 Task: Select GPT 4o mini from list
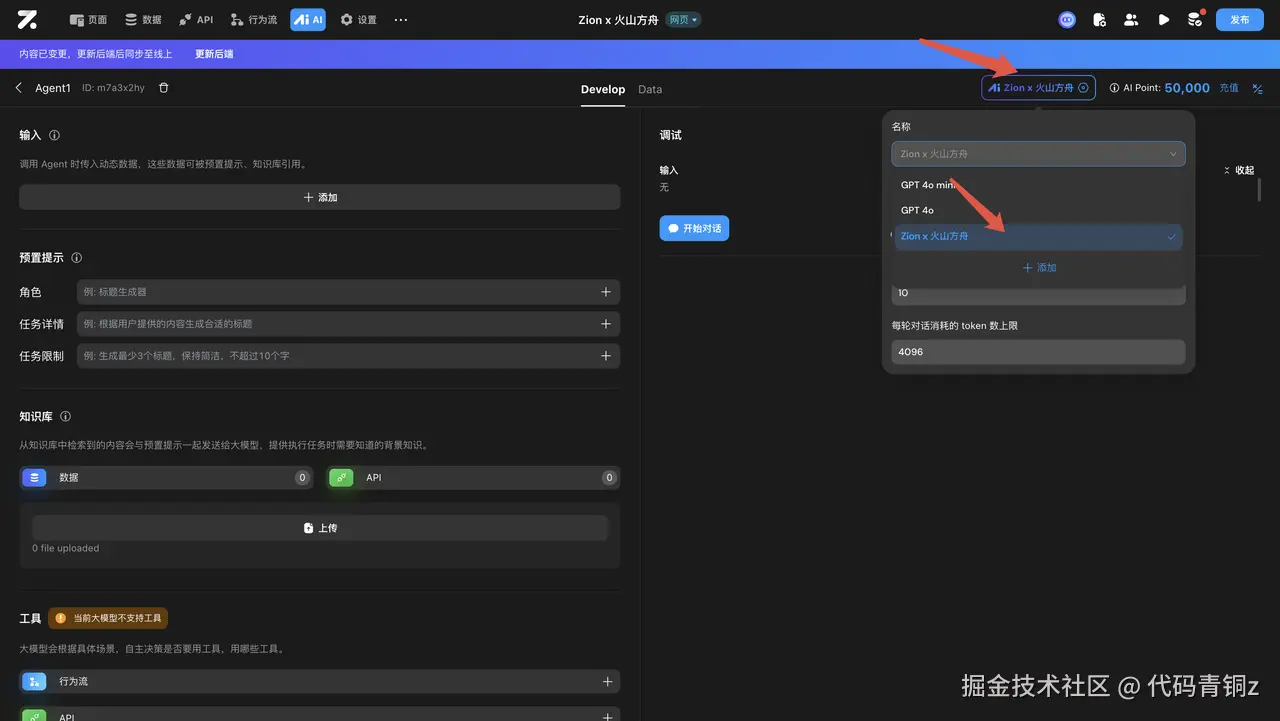[1038, 185]
